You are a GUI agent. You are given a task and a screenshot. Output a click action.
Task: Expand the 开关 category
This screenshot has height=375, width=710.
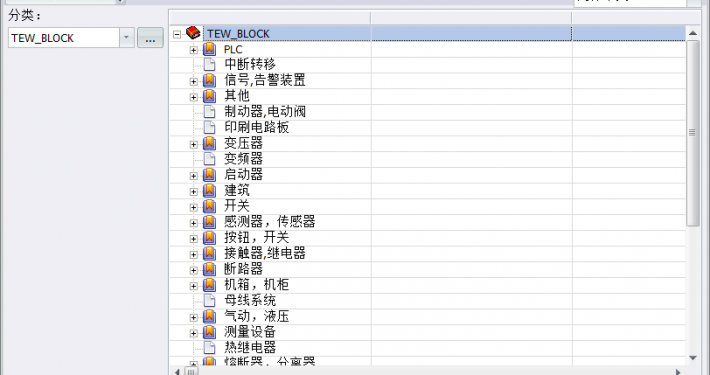click(x=193, y=207)
